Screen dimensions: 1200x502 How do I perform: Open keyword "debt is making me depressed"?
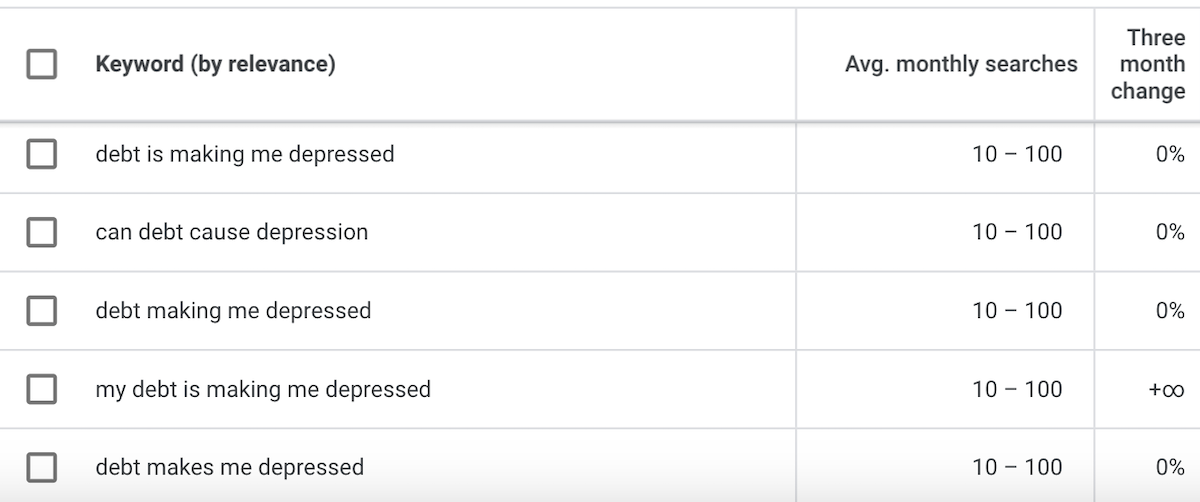(x=245, y=154)
